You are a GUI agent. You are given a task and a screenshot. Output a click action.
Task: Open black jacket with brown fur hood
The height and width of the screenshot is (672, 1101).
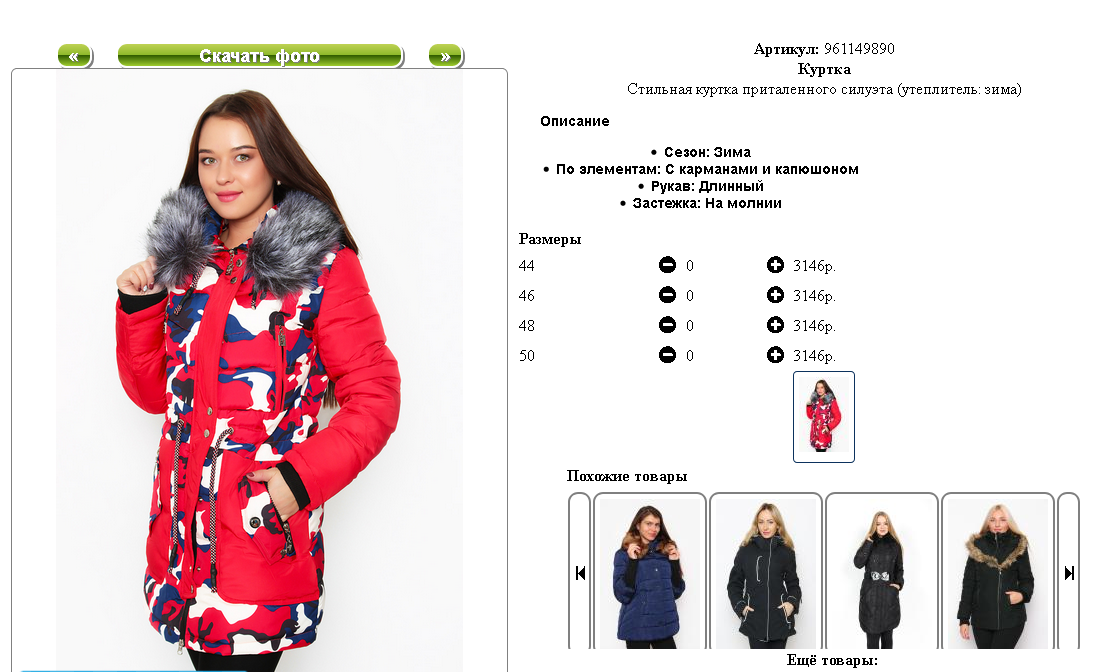coord(997,572)
